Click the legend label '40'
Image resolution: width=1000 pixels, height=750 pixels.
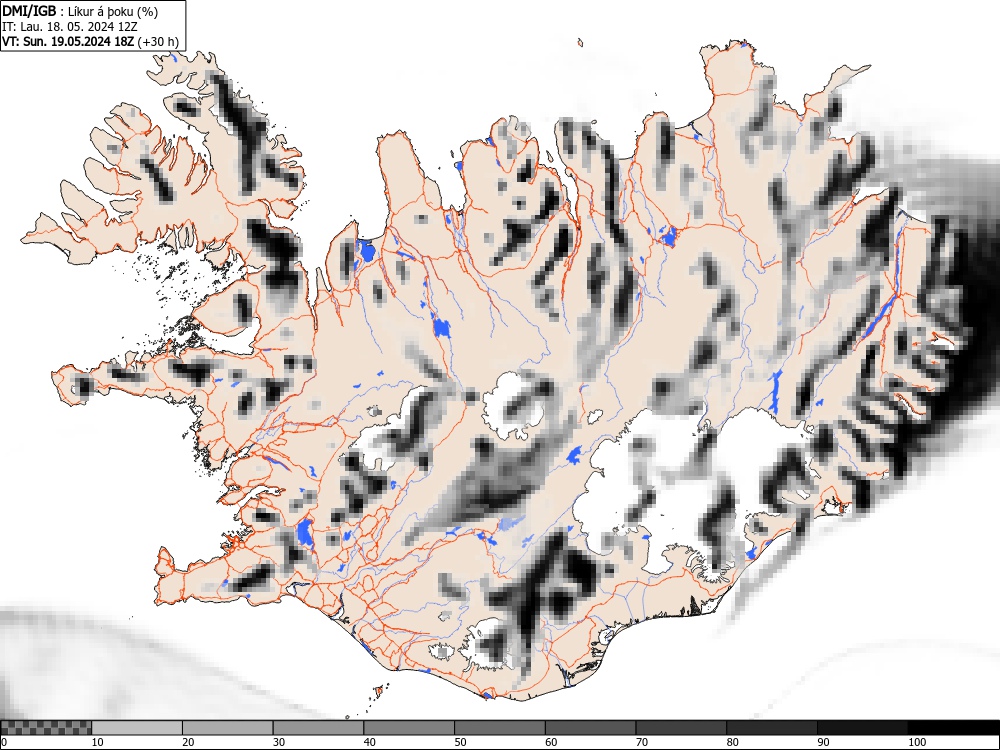370,742
